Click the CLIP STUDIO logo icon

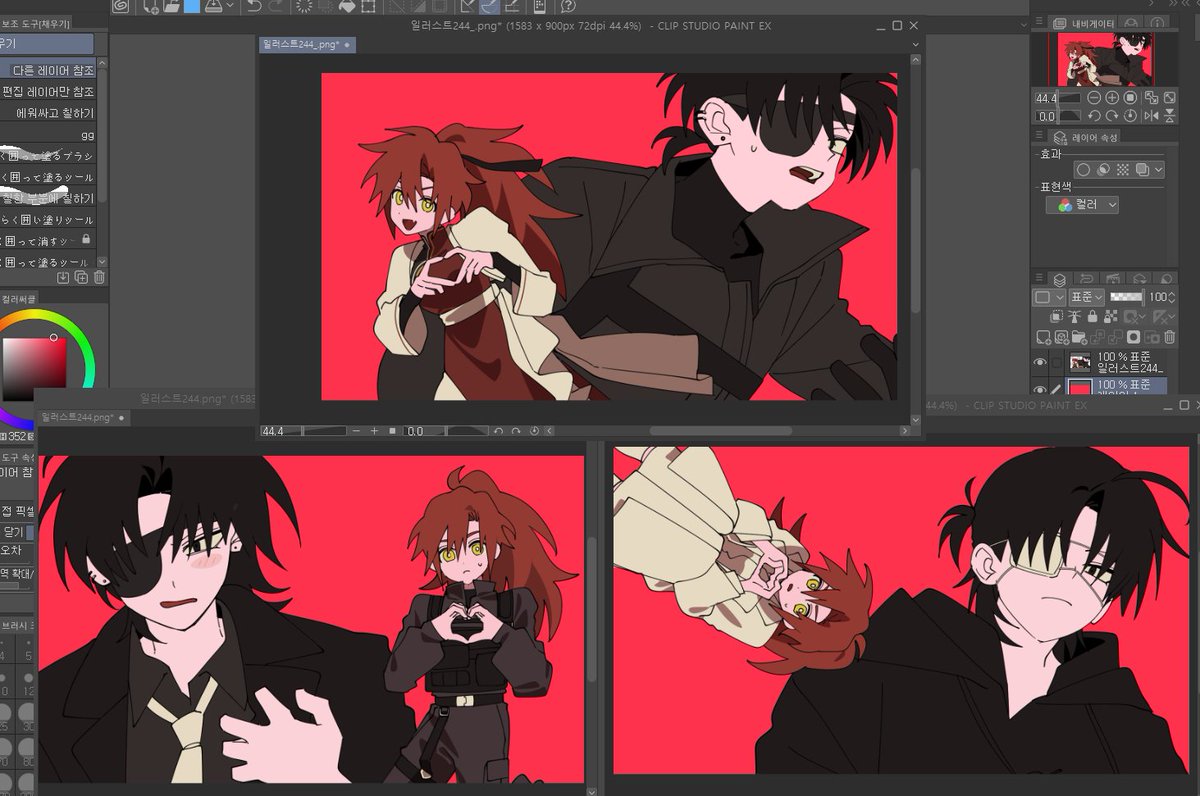120,7
